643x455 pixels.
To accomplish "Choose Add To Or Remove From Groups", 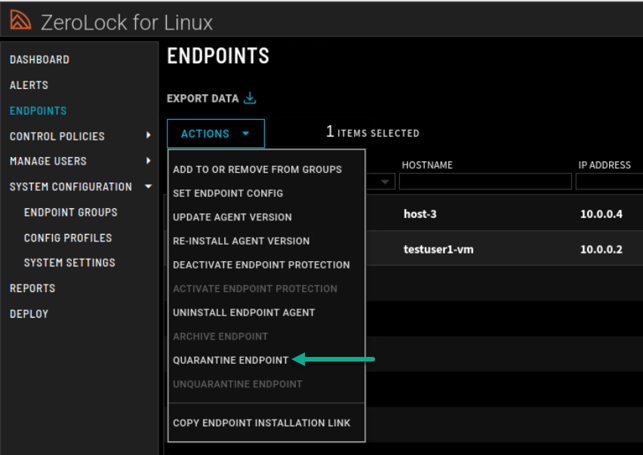I will point(257,169).
